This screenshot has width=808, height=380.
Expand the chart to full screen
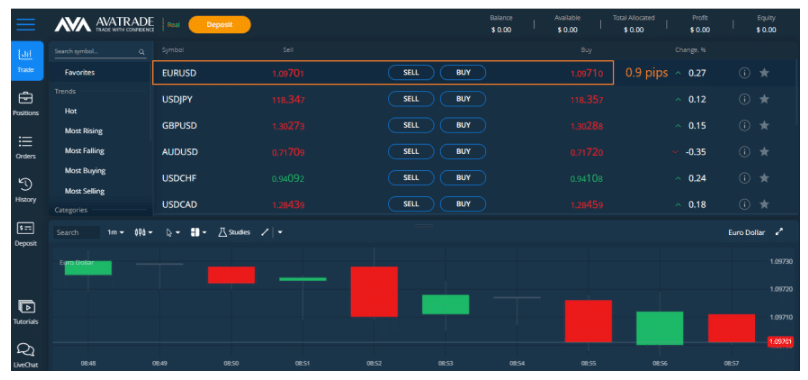779,232
